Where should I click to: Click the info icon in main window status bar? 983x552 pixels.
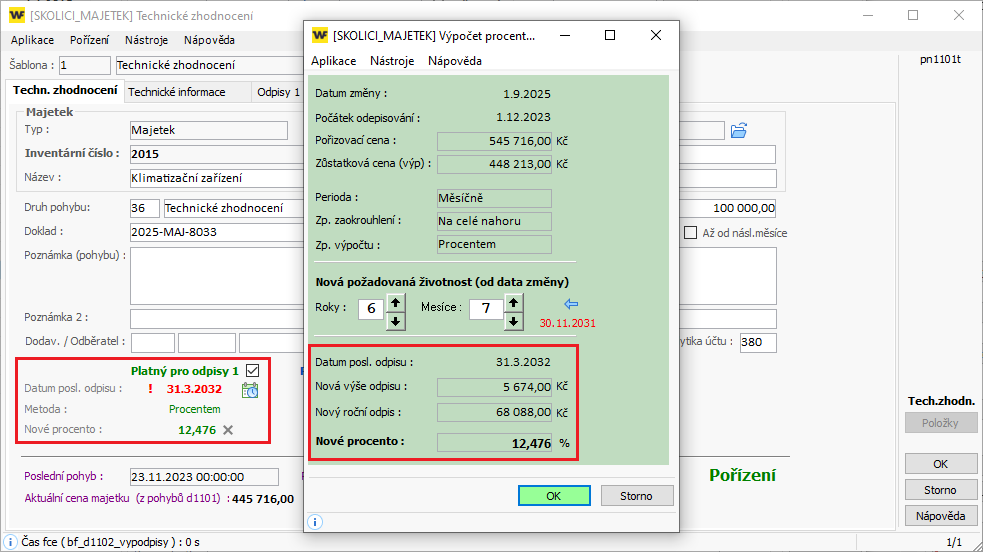click(10, 542)
